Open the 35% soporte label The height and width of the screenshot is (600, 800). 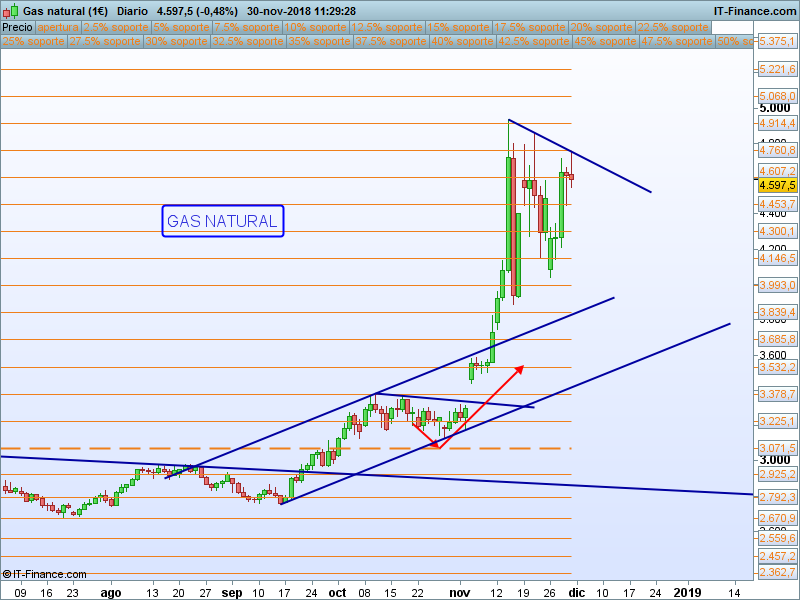(x=319, y=41)
